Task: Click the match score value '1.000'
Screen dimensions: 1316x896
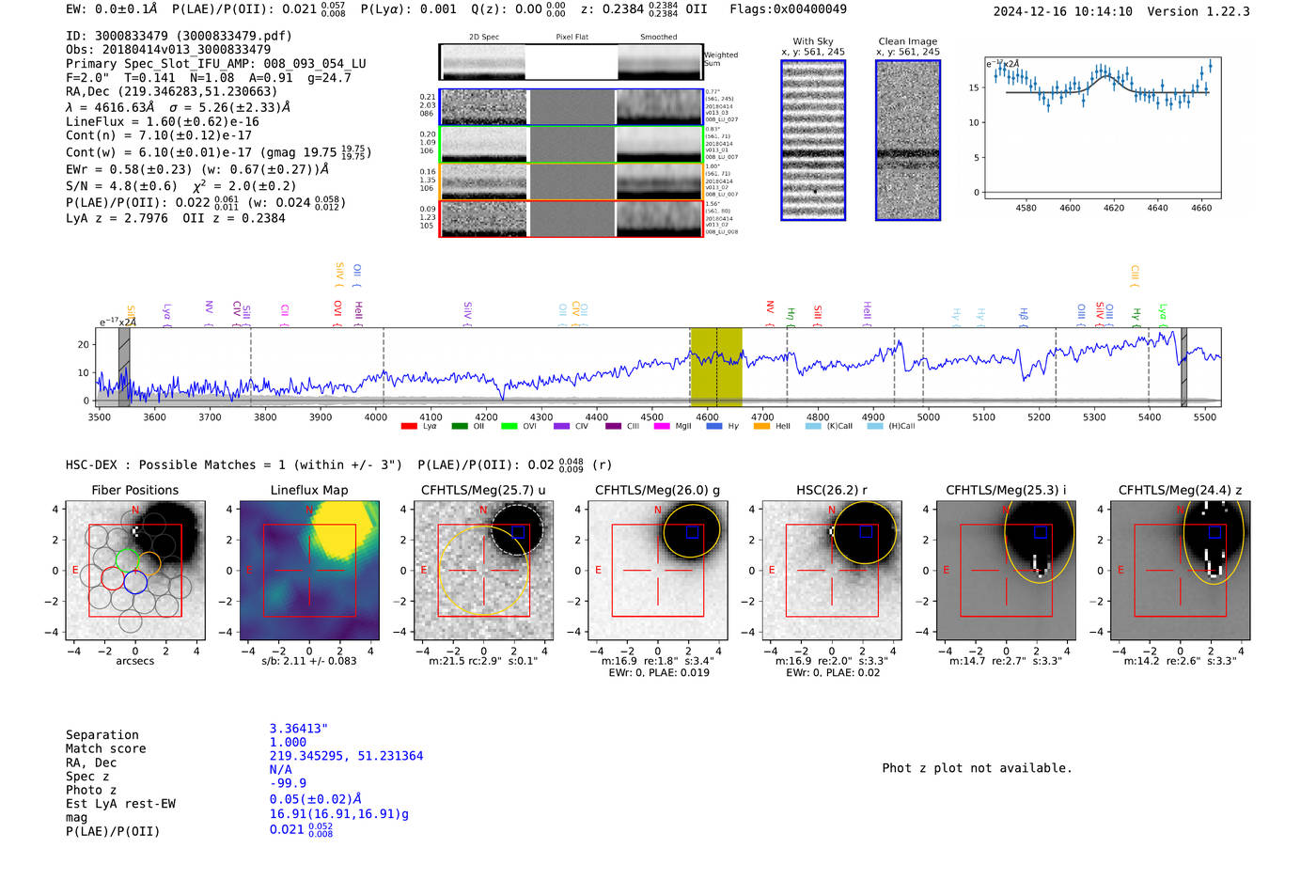Action: pos(288,743)
